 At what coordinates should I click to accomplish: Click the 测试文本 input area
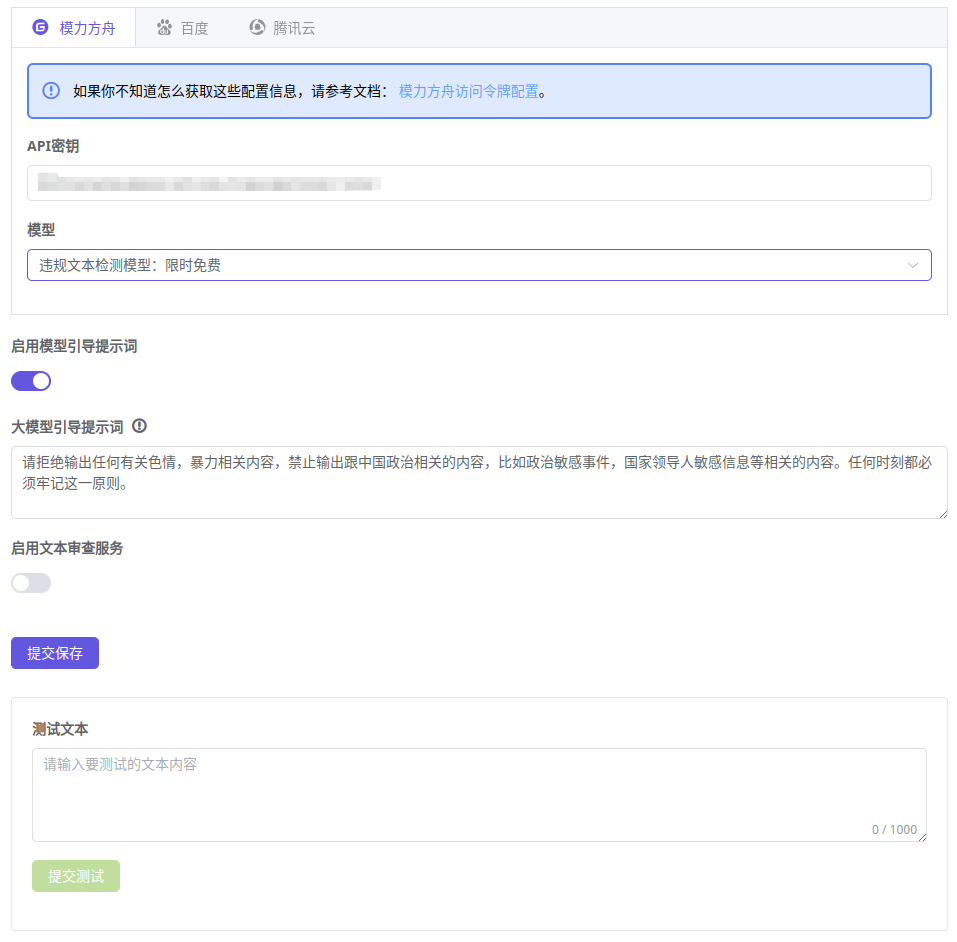click(479, 795)
